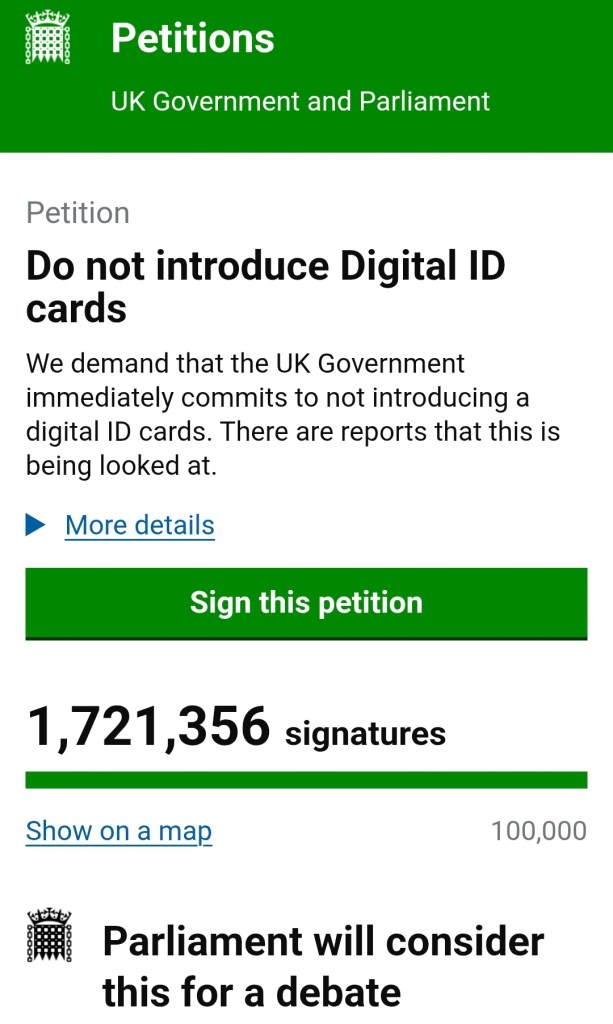Viewport: 613px width, 1024px height.
Task: Open the Show on a map link
Action: (x=118, y=831)
